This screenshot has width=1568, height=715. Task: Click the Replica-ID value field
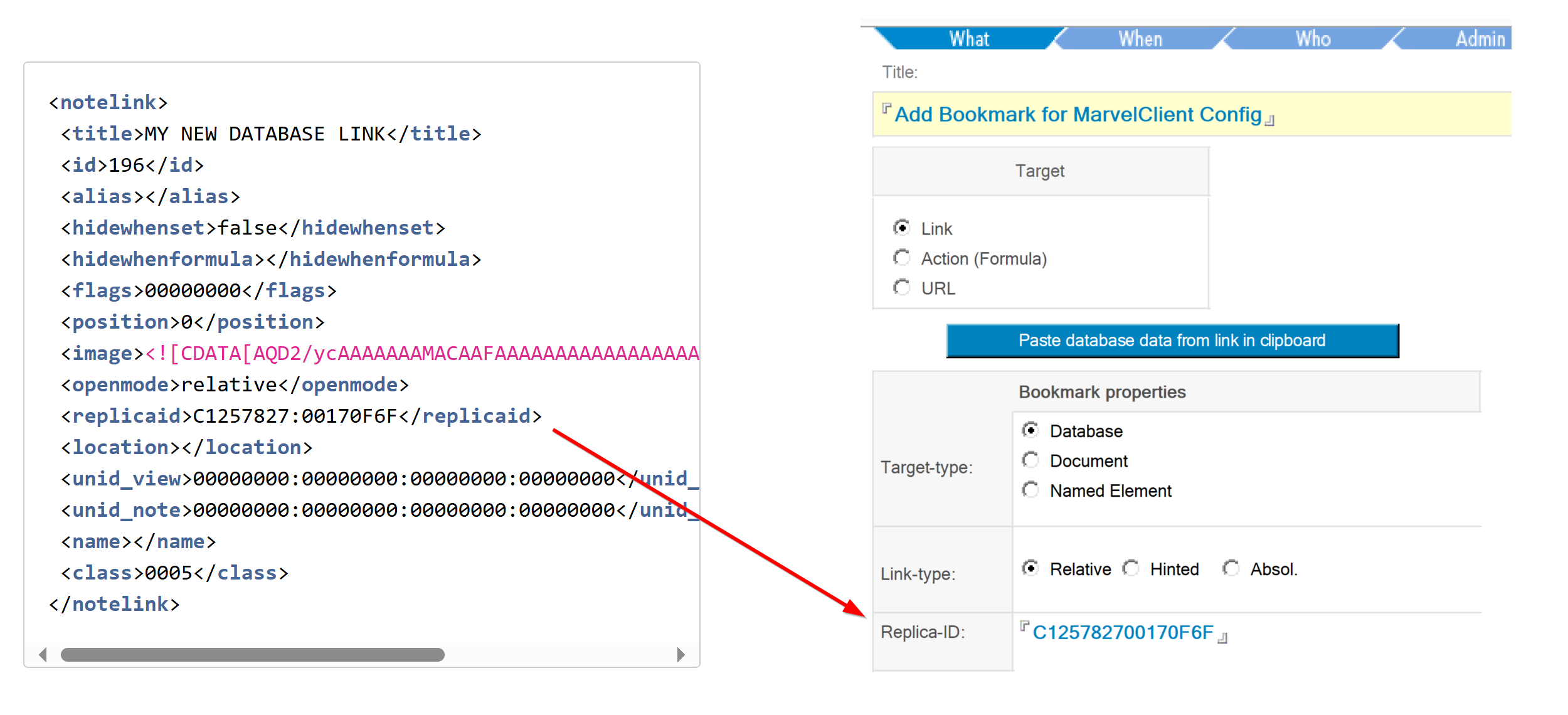(x=1123, y=632)
